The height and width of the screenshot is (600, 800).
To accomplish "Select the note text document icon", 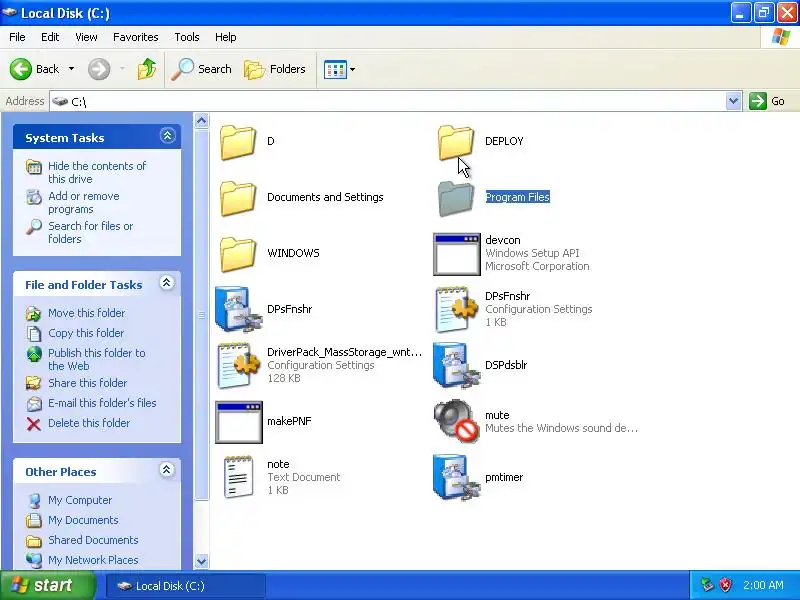I will coord(239,477).
